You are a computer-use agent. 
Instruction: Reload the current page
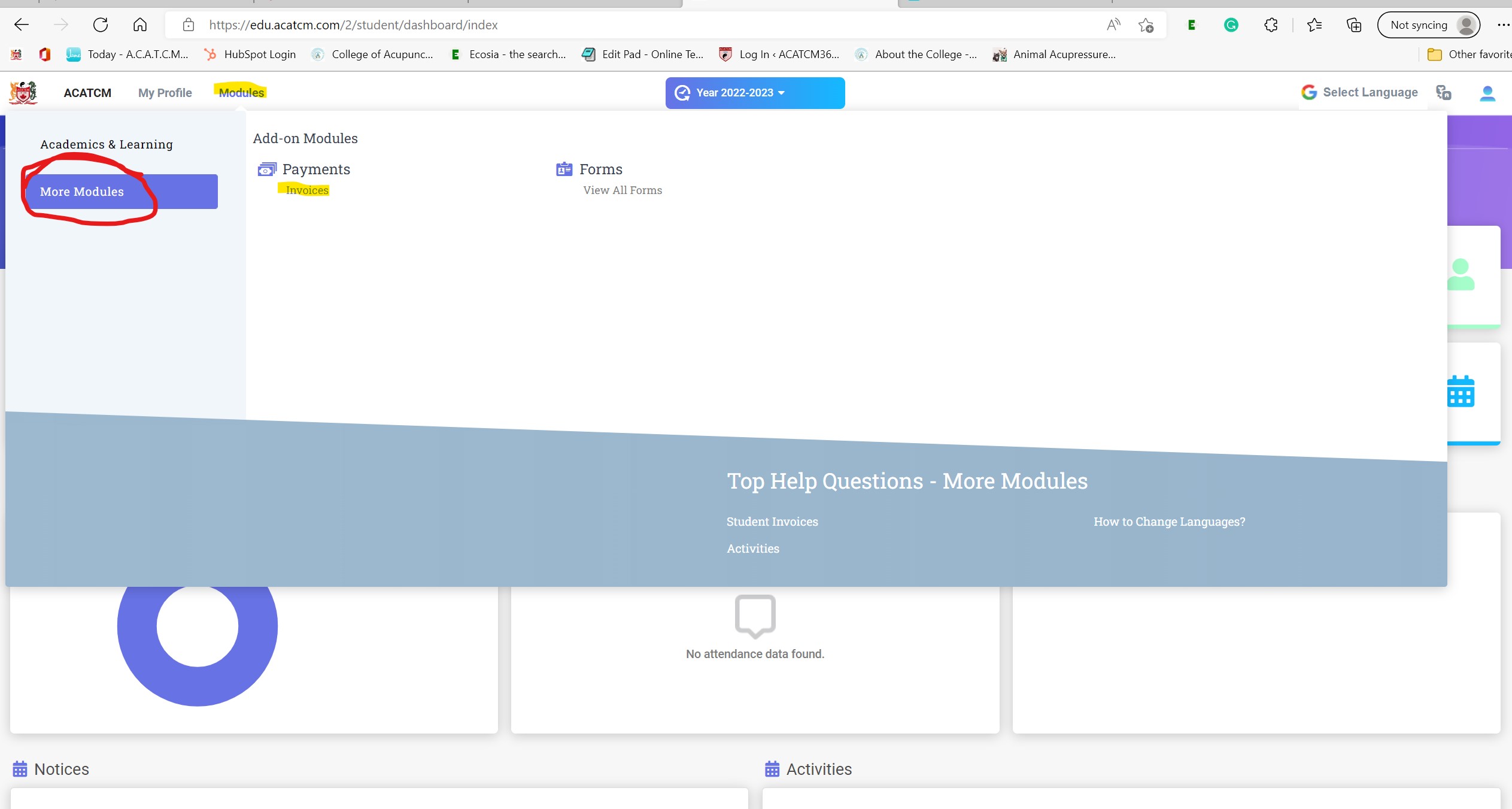(101, 25)
